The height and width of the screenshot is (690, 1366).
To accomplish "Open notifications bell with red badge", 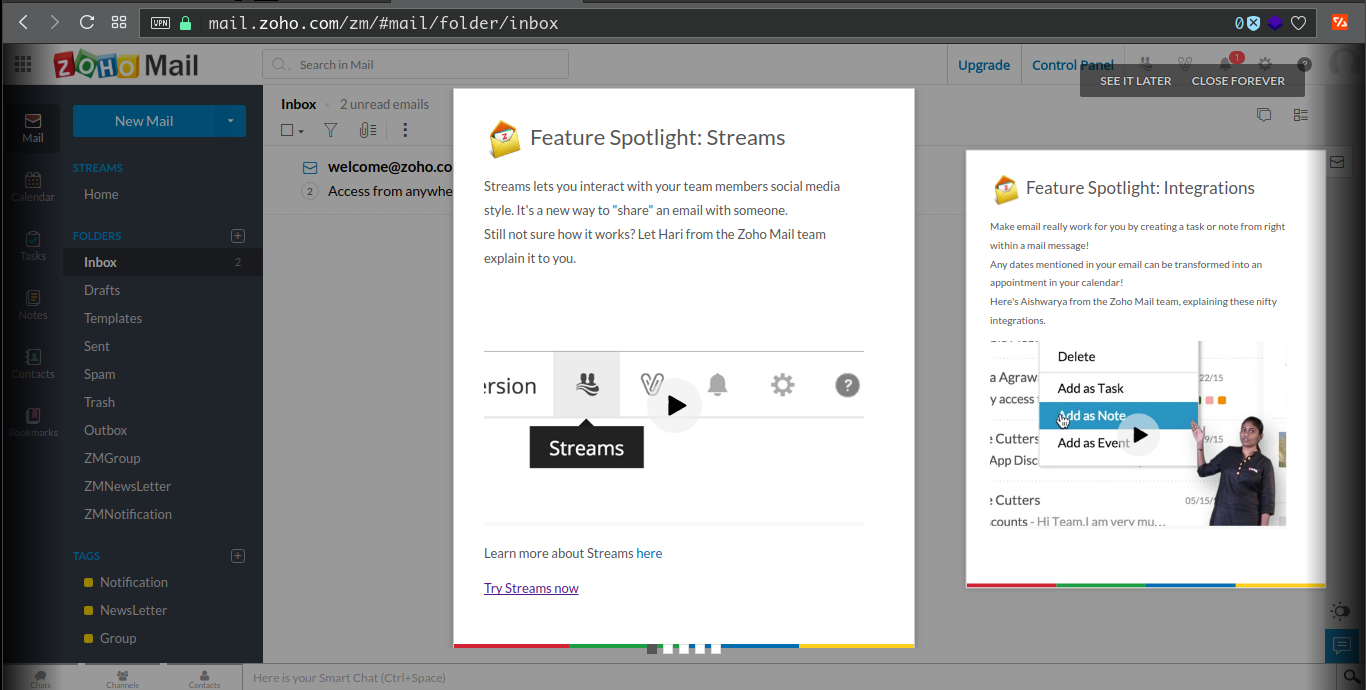I will [1226, 64].
